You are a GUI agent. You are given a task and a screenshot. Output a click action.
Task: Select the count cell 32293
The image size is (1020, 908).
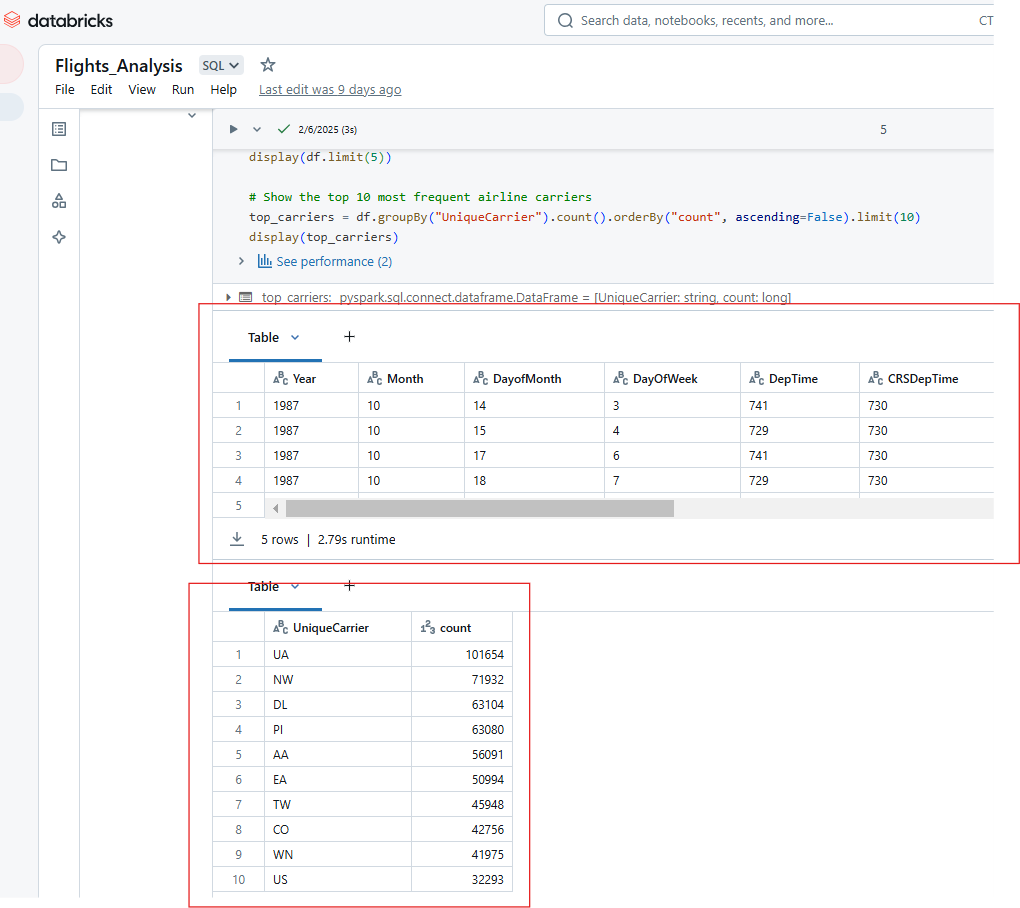pos(462,879)
